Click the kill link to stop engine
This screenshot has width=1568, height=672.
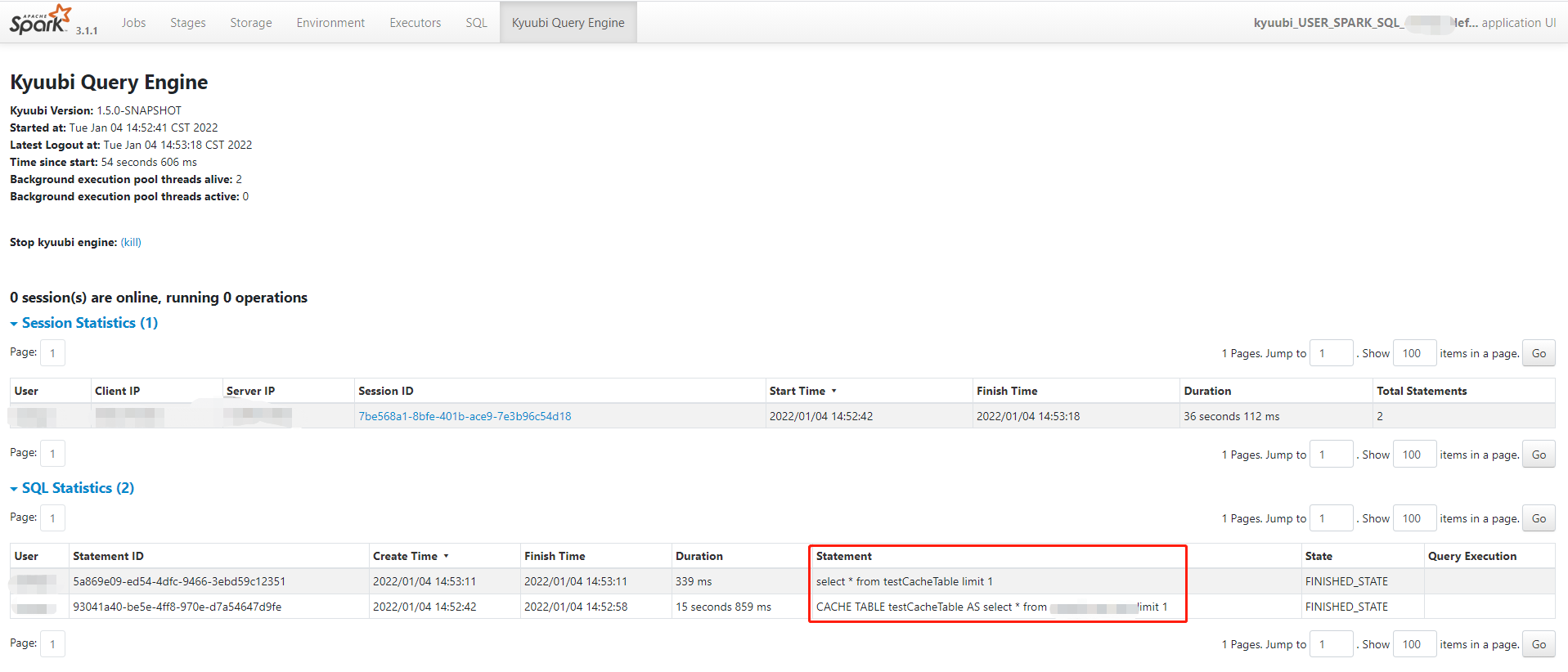click(x=131, y=242)
